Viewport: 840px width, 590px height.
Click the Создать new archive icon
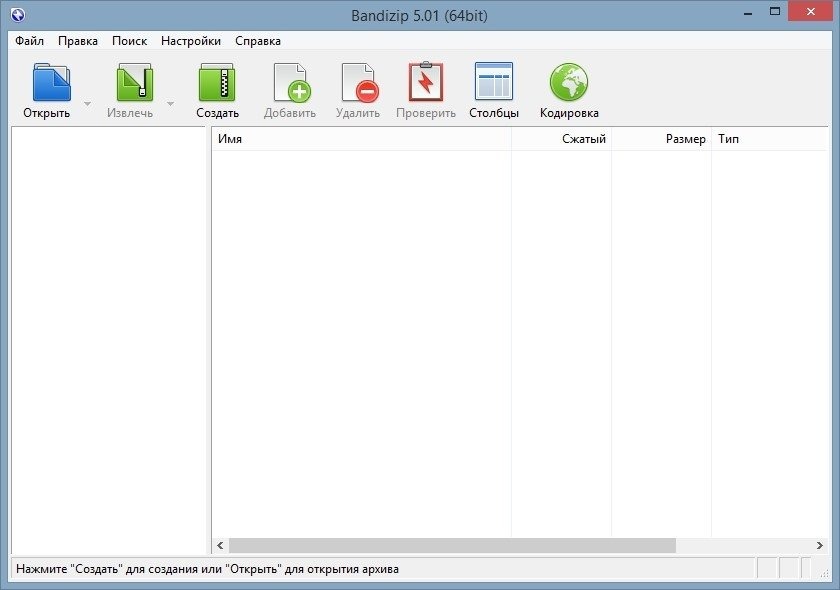pos(217,82)
